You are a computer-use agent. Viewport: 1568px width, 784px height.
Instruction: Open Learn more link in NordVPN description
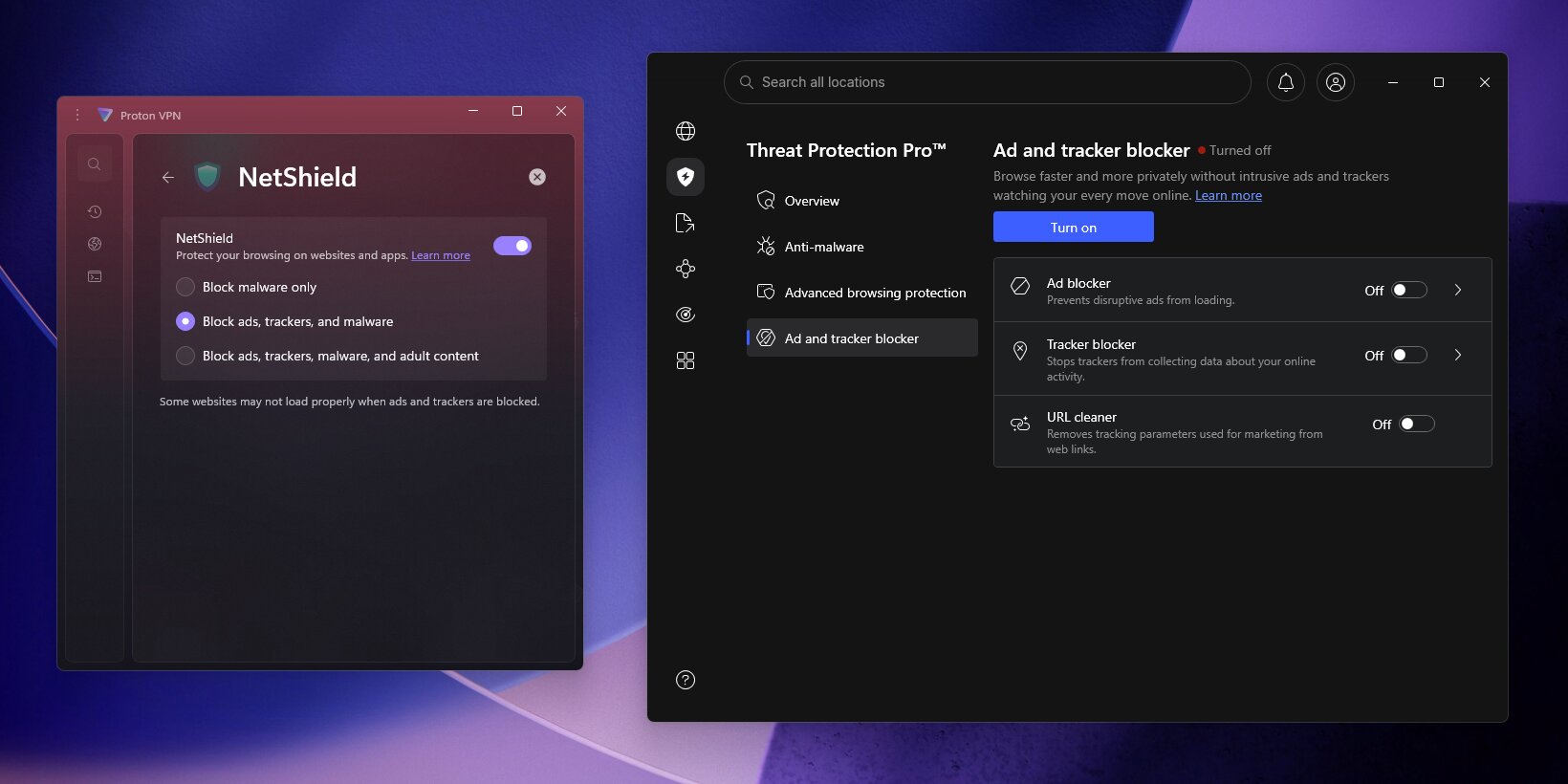click(1229, 195)
